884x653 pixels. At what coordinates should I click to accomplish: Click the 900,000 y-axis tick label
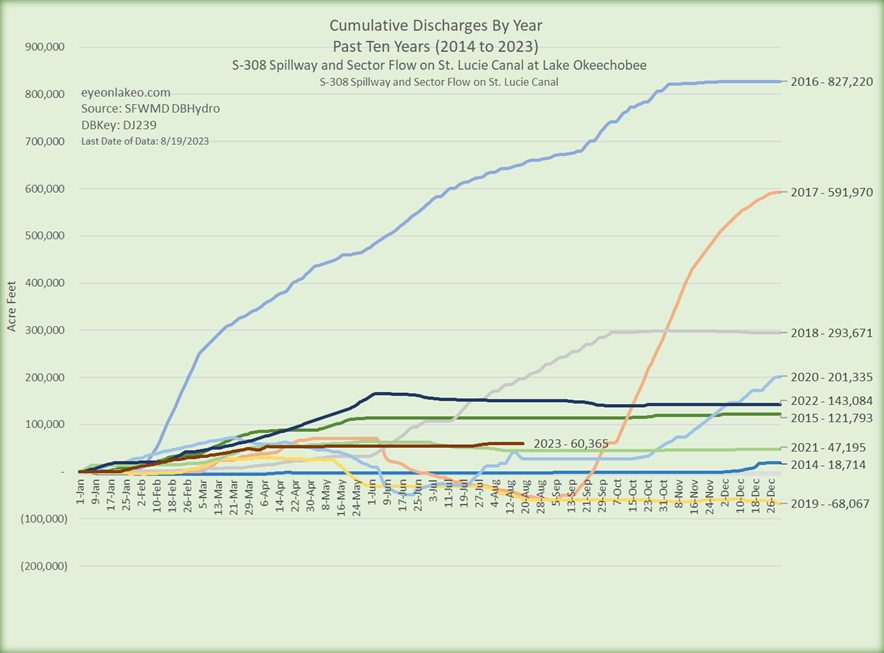click(43, 47)
